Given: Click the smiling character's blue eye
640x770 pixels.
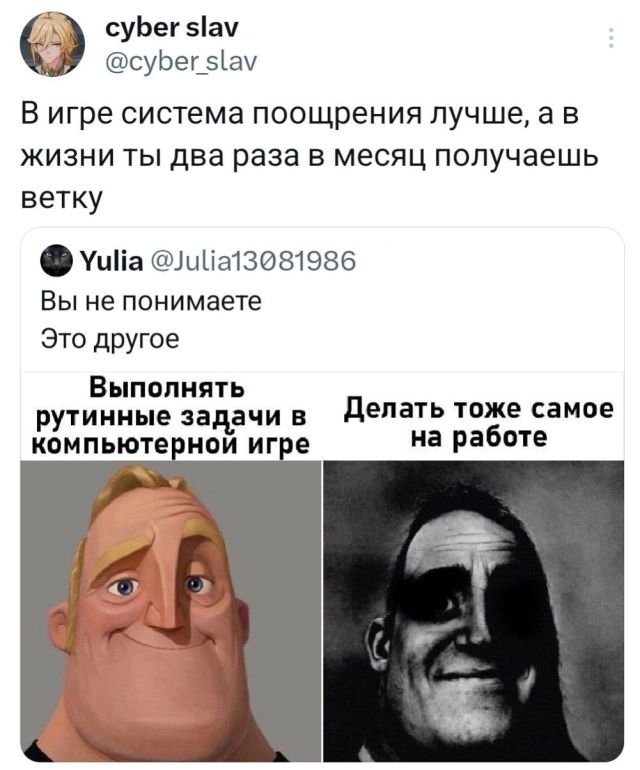Looking at the screenshot, I should [124, 587].
